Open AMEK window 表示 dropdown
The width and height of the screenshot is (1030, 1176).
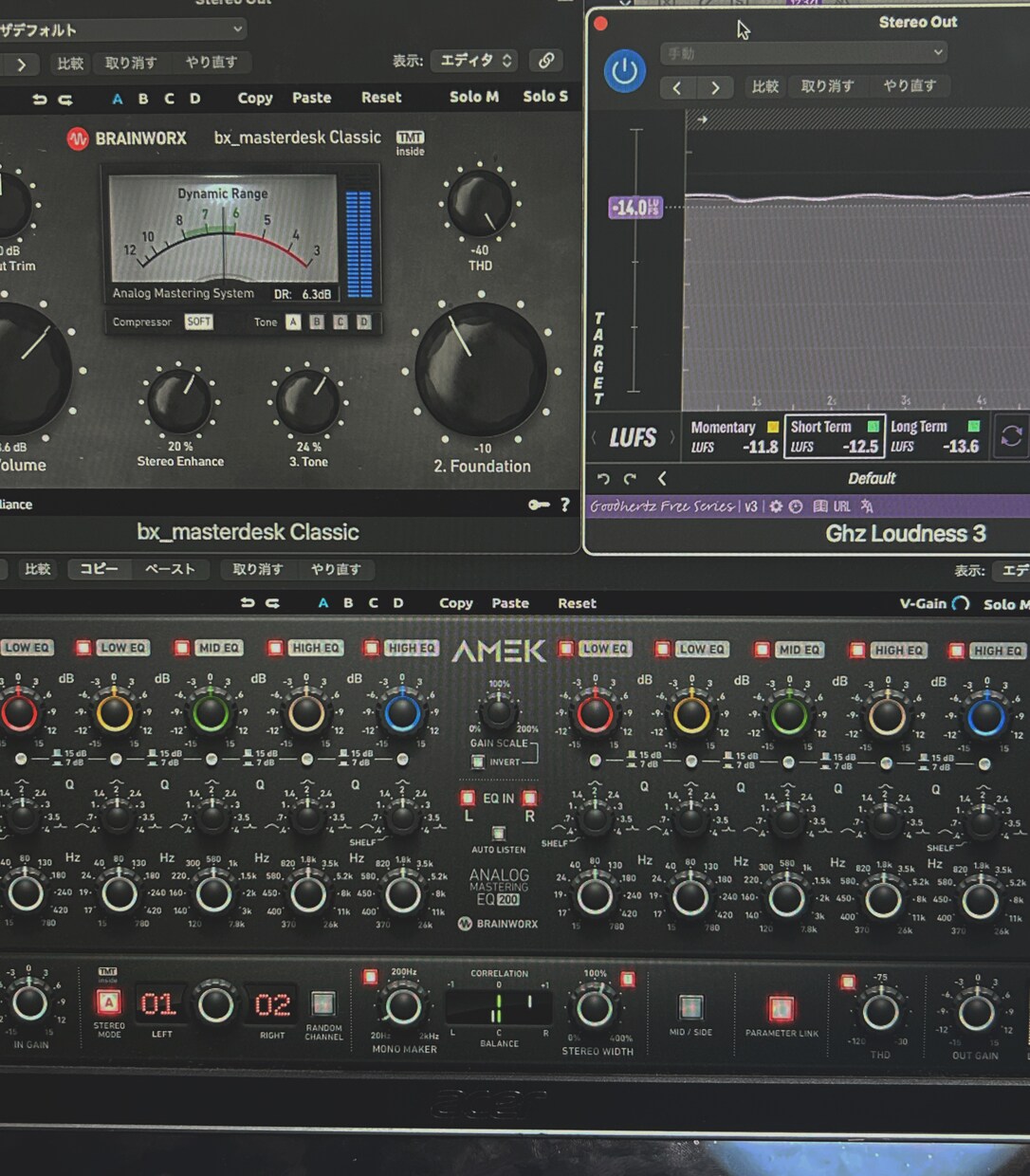(x=1011, y=571)
